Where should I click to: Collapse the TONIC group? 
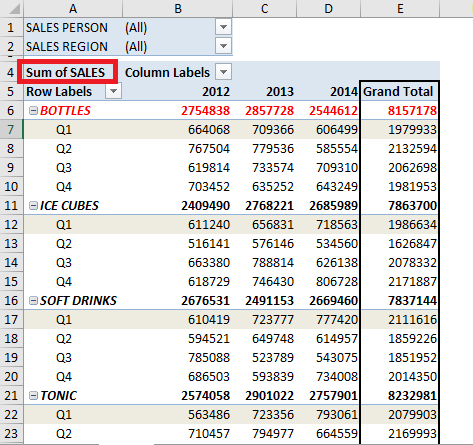tap(33, 396)
